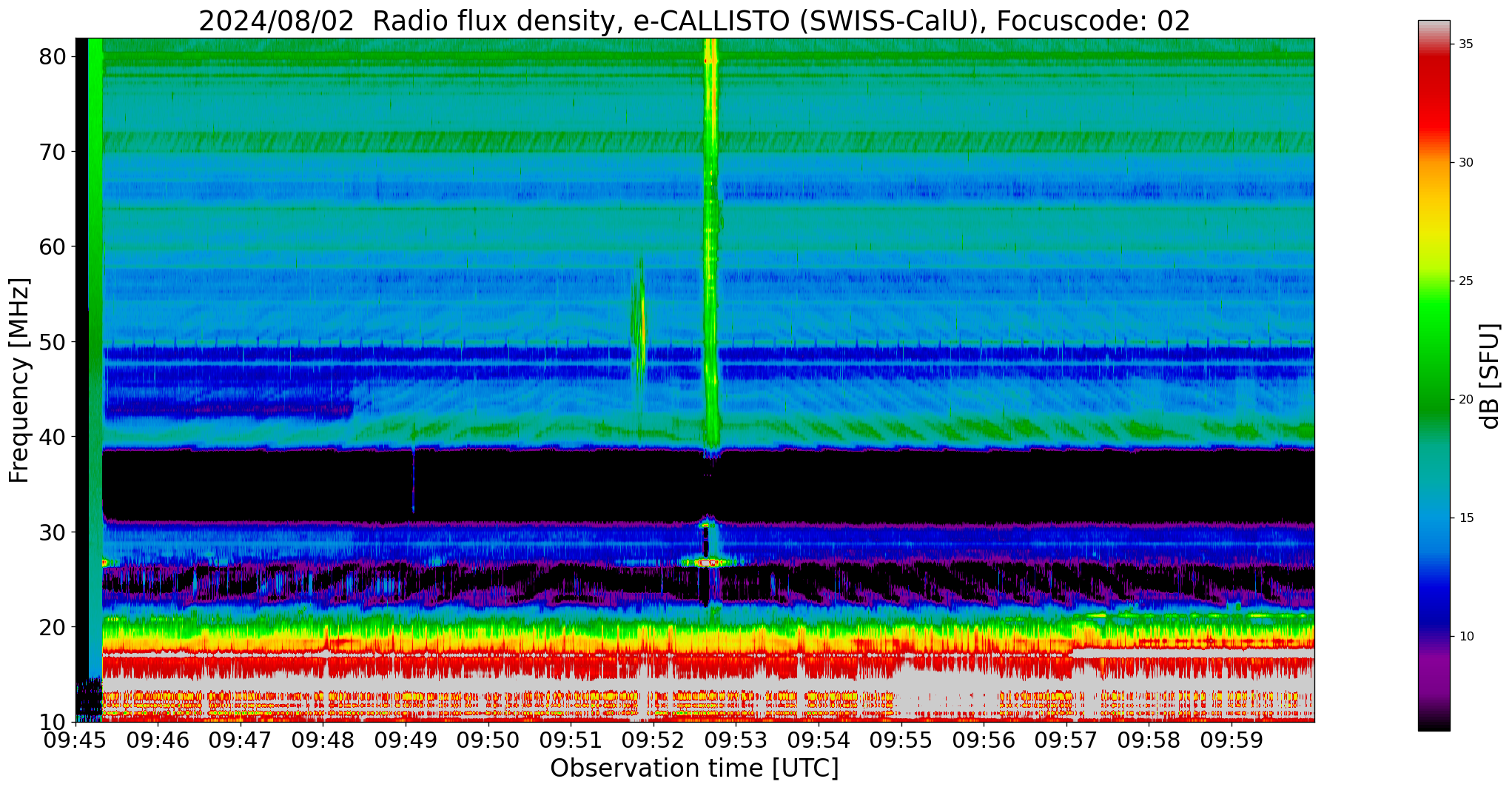
Task: Click the colorbar tick label 20
Action: [1466, 400]
